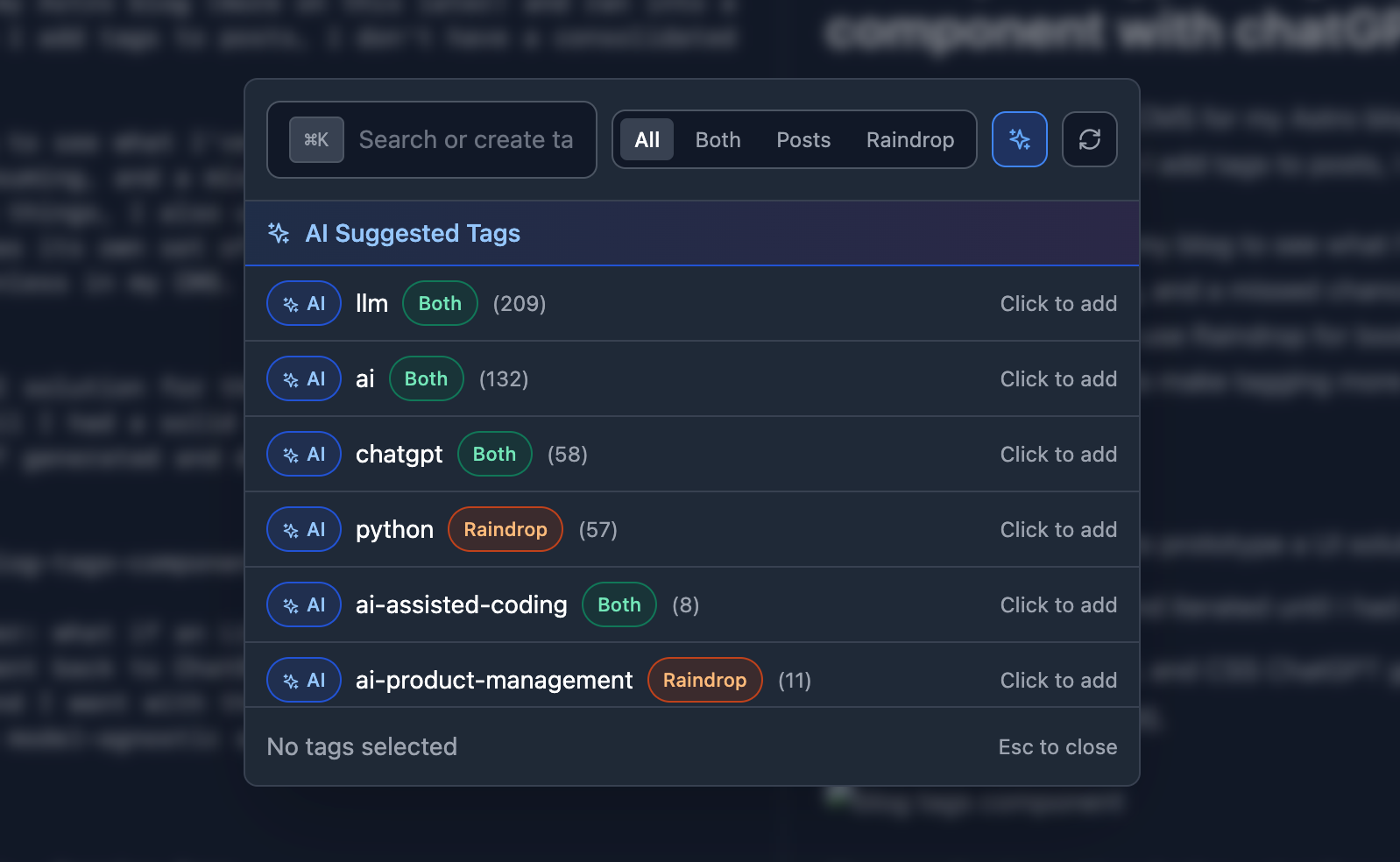
Task: Click the (132) count on ai row
Action: click(x=504, y=378)
